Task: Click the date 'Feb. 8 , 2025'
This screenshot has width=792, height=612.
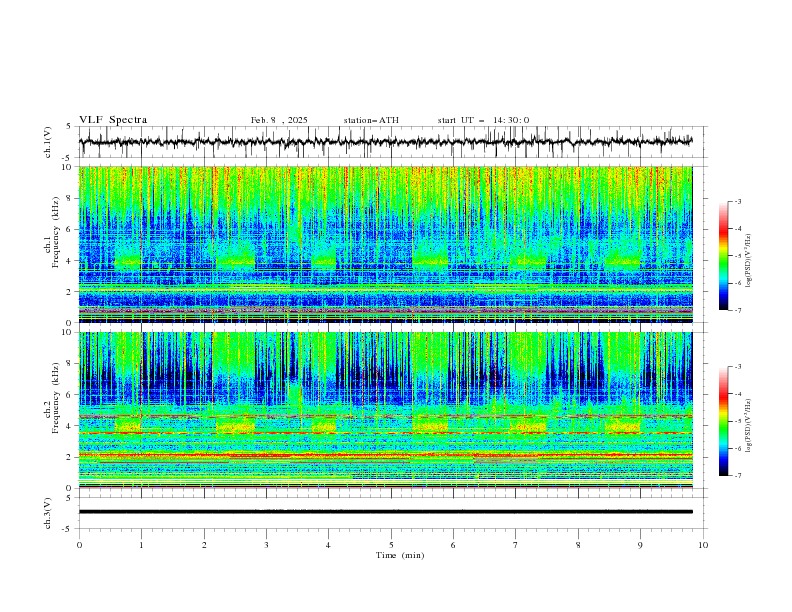Action: tap(279, 120)
